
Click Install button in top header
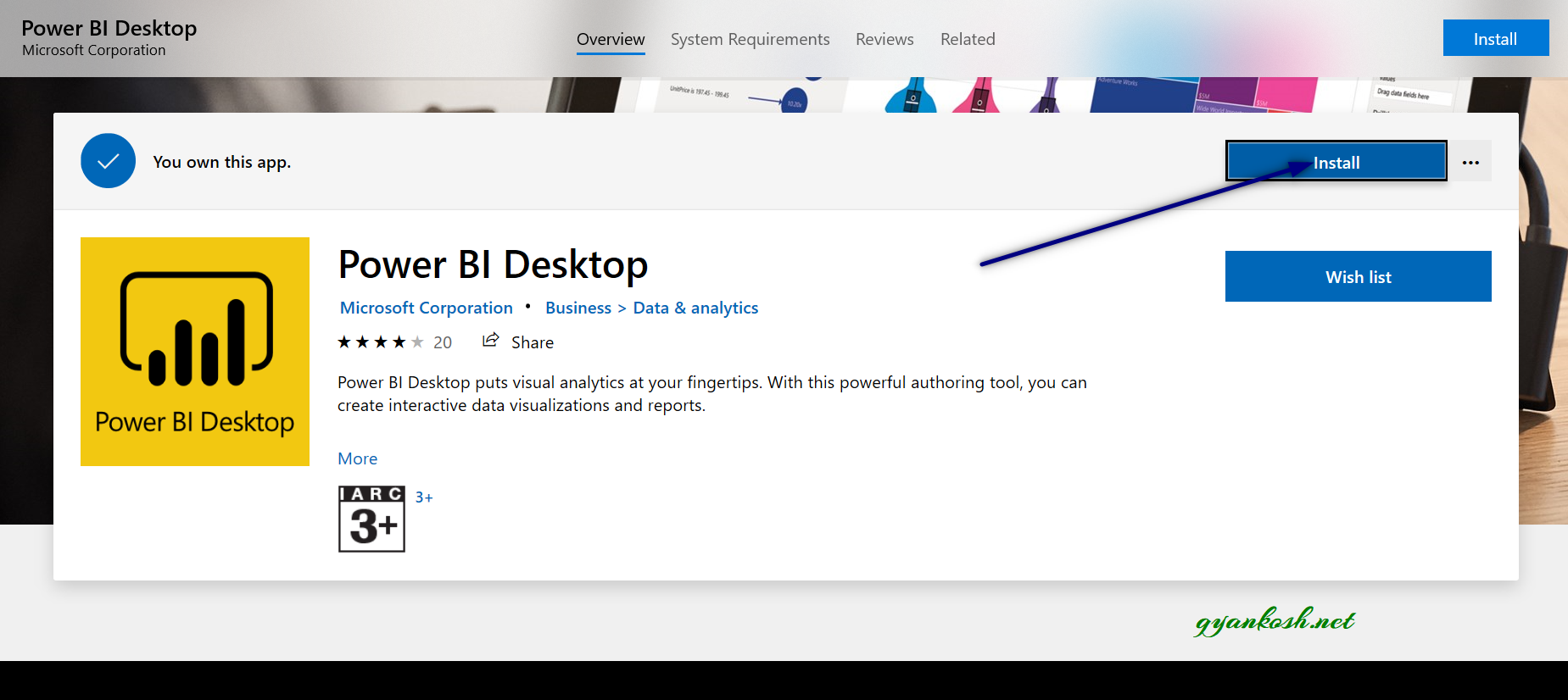(1496, 38)
